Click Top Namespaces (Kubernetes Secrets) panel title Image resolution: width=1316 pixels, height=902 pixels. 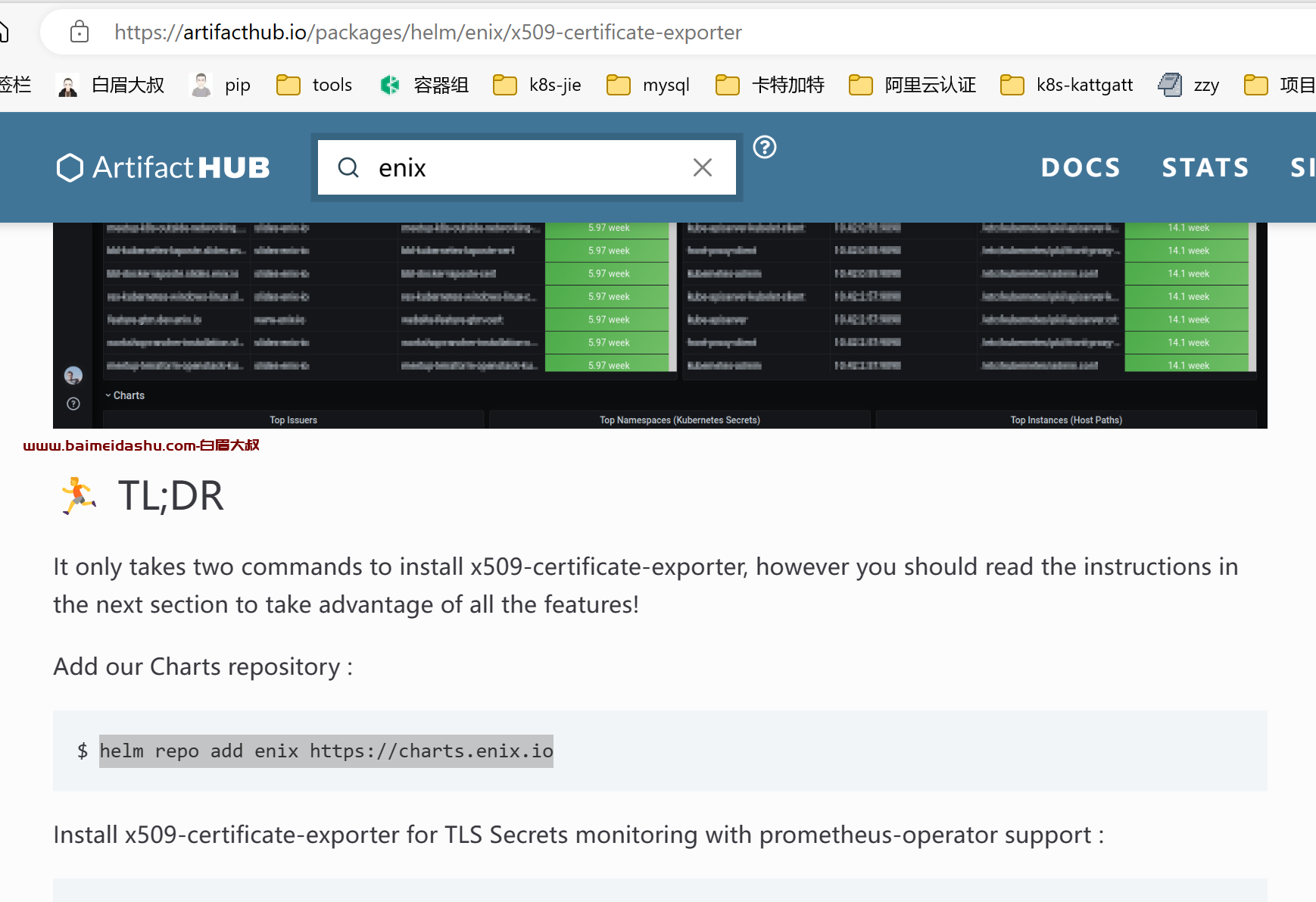pyautogui.click(x=680, y=420)
